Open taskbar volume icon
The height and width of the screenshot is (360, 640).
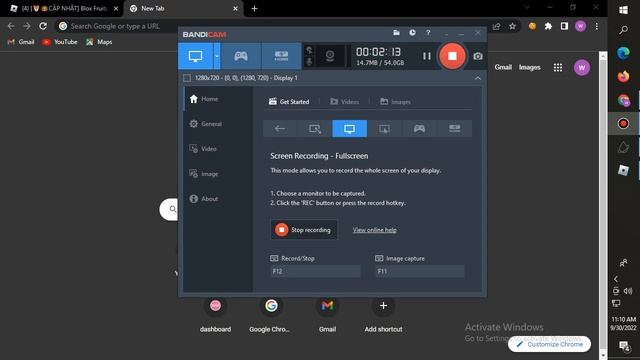(628, 291)
